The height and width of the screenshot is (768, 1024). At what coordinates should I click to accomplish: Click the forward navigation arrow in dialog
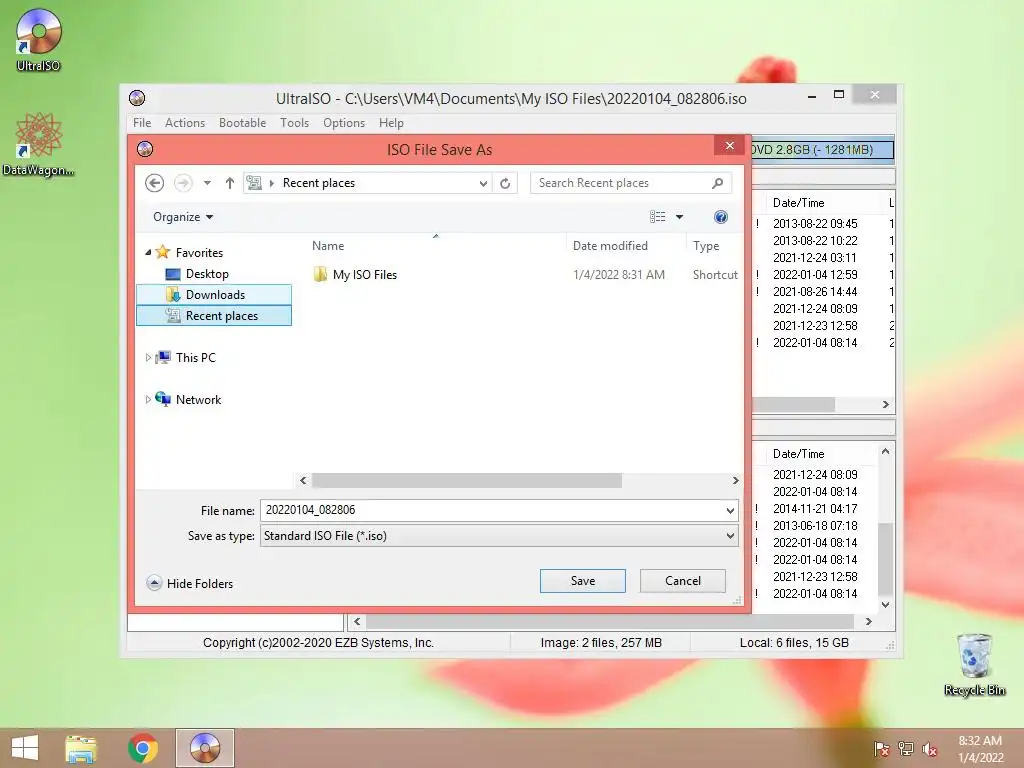[183, 183]
